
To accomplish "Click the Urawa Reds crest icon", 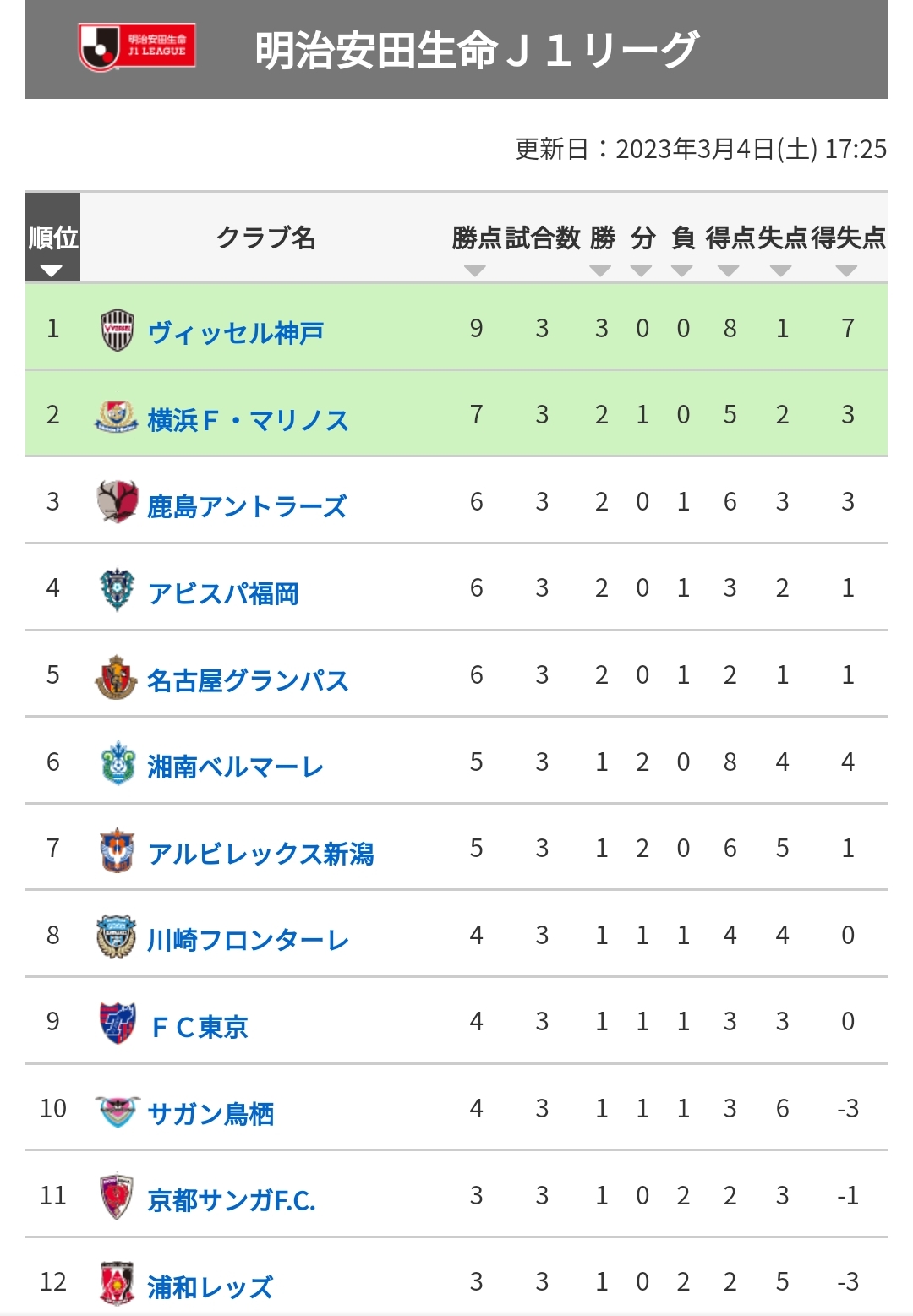I will click(117, 1283).
